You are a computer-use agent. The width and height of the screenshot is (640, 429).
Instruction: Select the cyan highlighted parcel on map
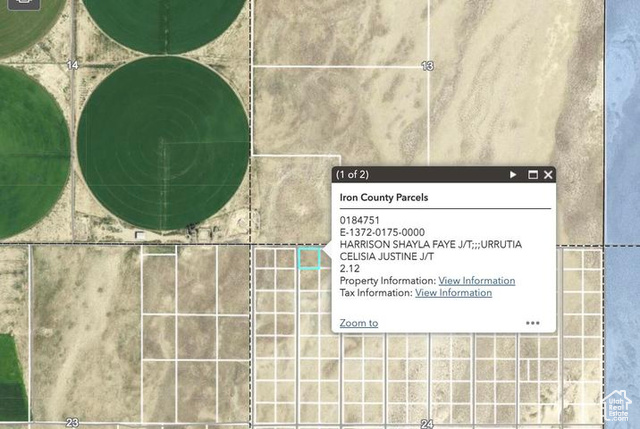(x=309, y=258)
